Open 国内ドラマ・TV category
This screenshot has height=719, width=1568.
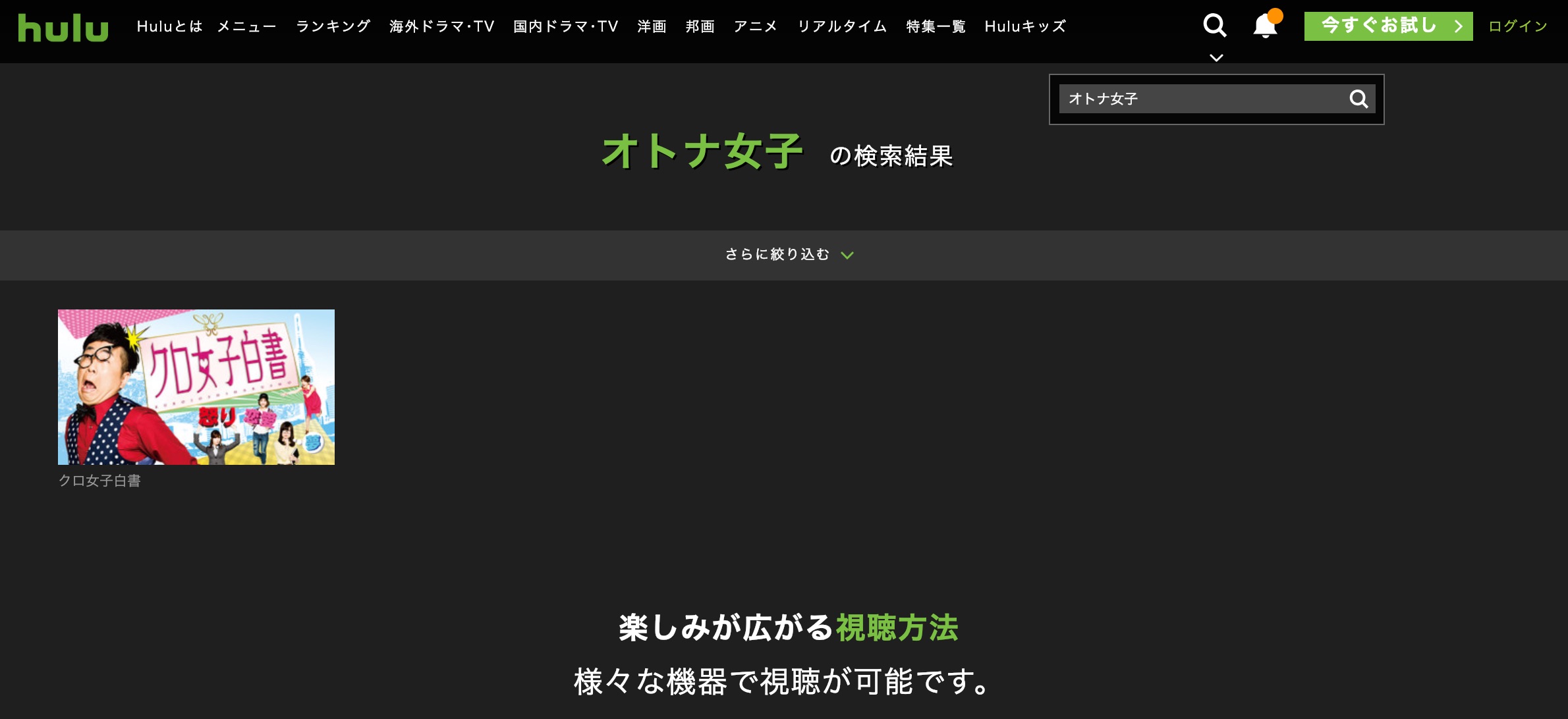pyautogui.click(x=565, y=26)
